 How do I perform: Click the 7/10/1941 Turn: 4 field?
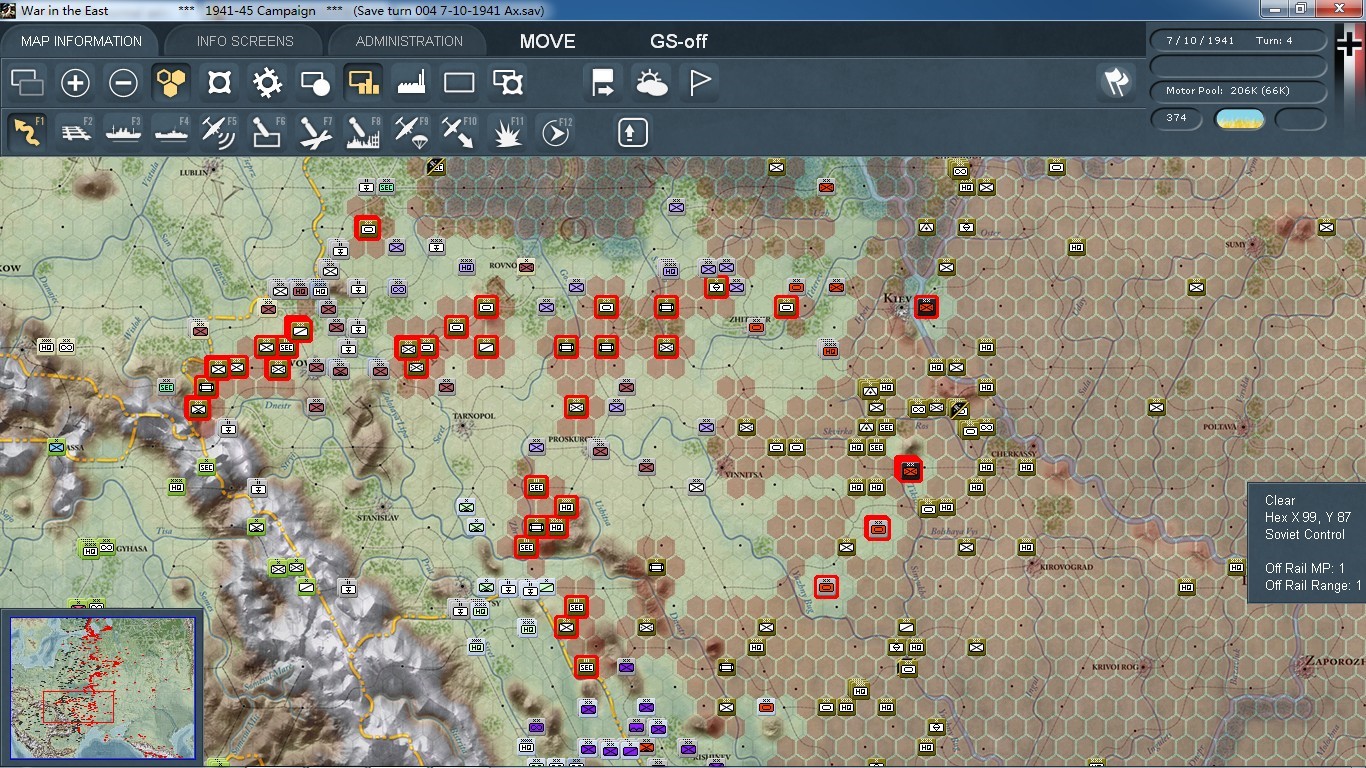(x=1239, y=41)
